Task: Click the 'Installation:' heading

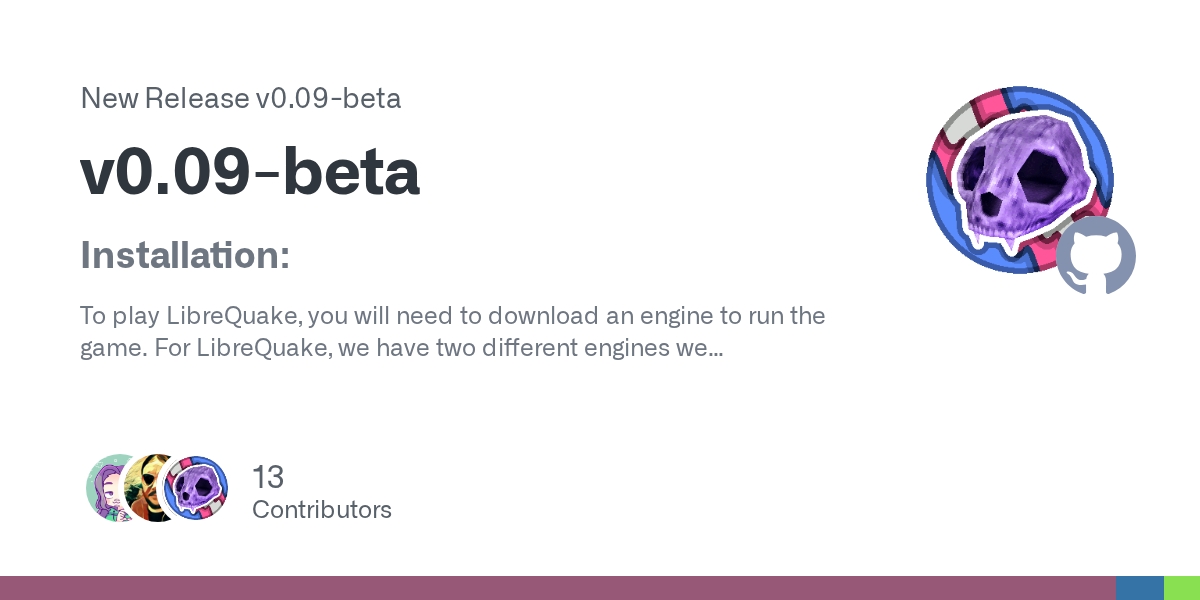Action: pos(185,255)
